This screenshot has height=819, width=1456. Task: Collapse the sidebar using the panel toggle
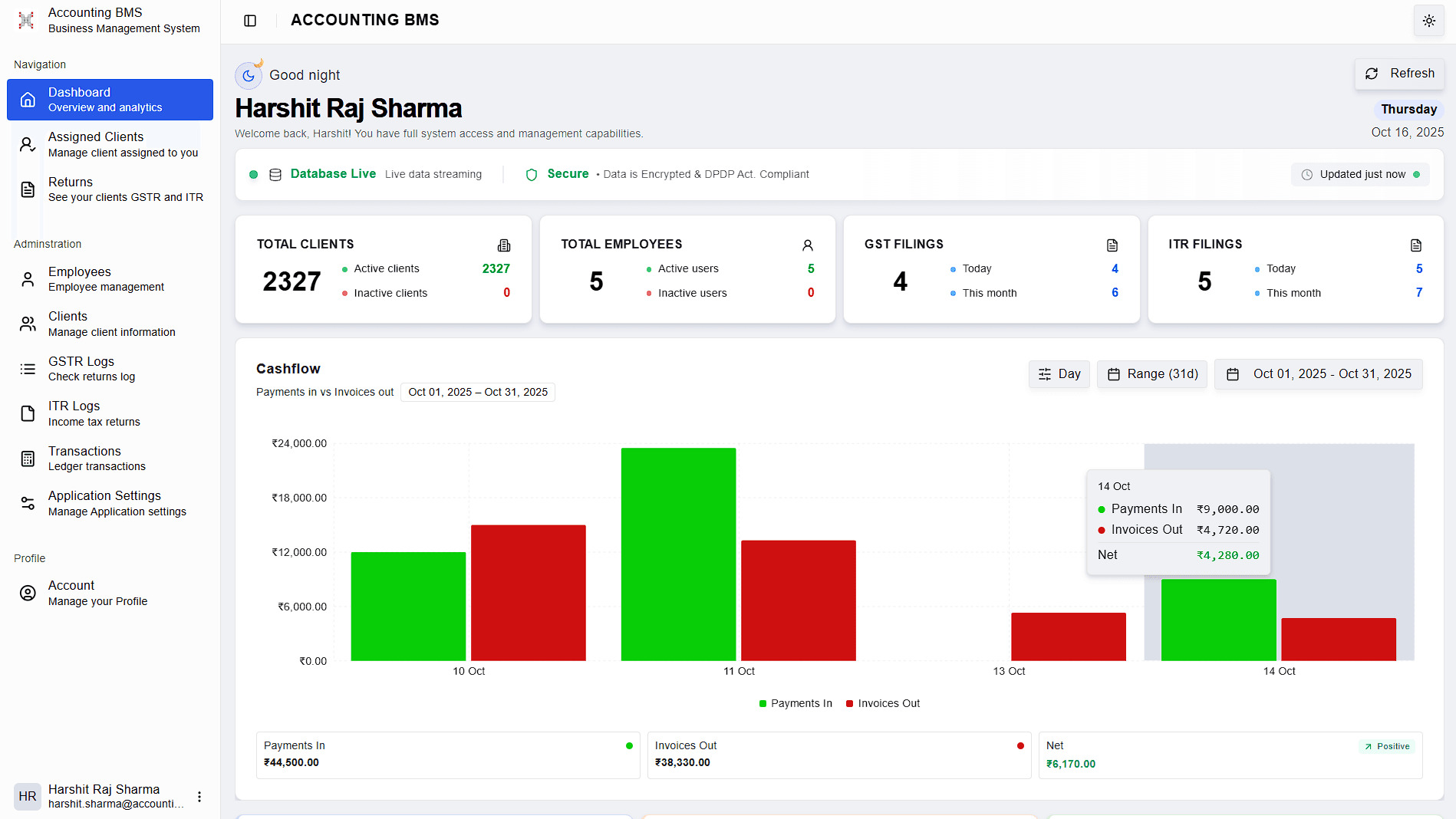[250, 20]
